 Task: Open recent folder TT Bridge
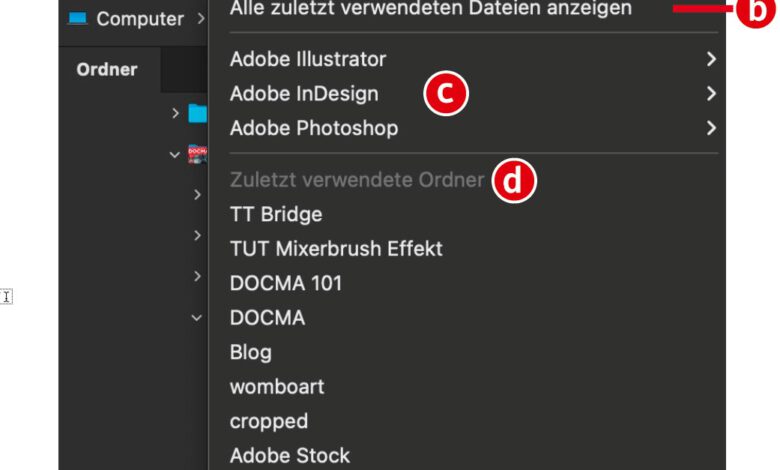click(x=276, y=215)
